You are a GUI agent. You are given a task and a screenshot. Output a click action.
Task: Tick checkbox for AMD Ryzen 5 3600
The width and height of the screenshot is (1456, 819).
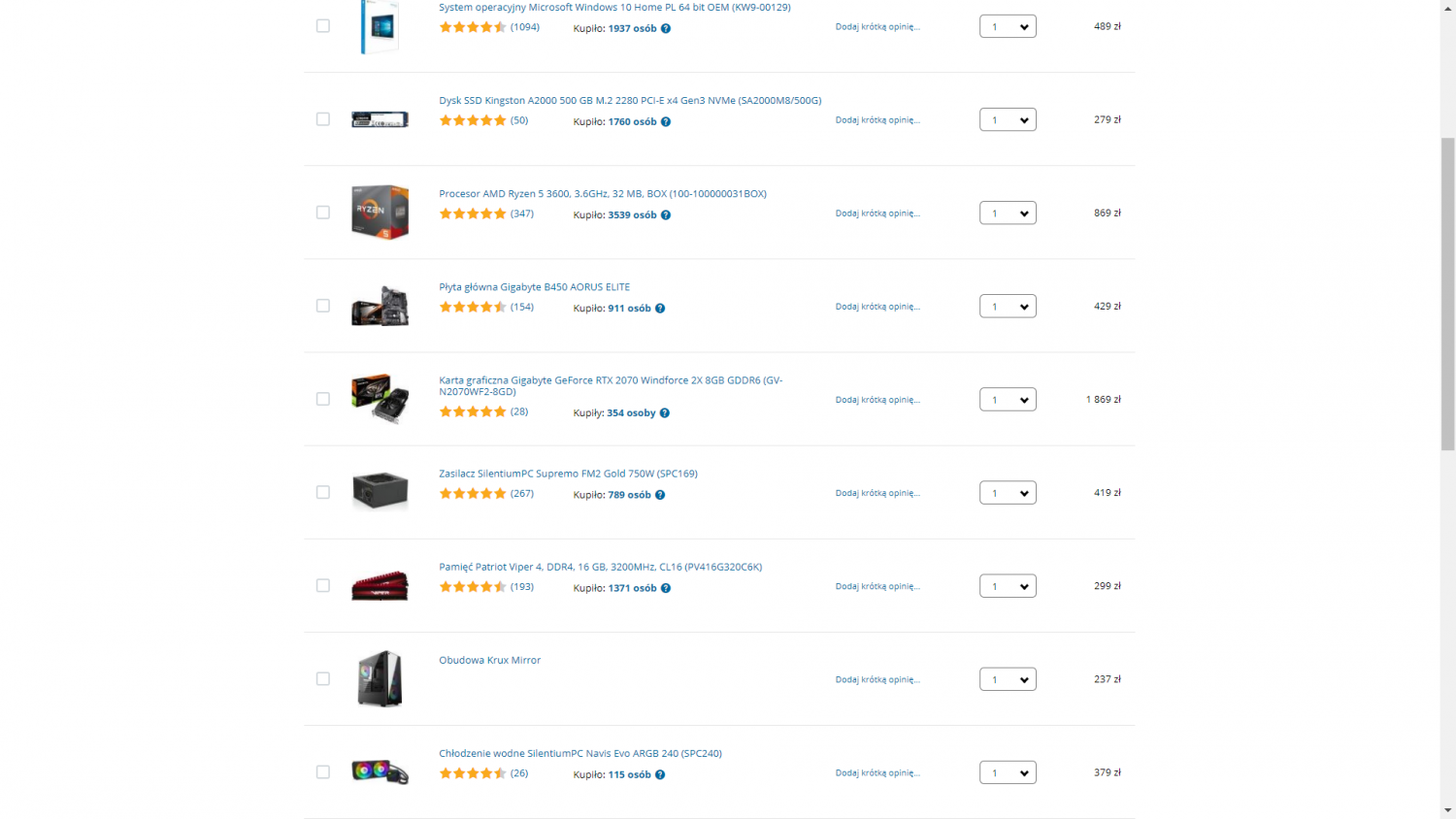(323, 213)
